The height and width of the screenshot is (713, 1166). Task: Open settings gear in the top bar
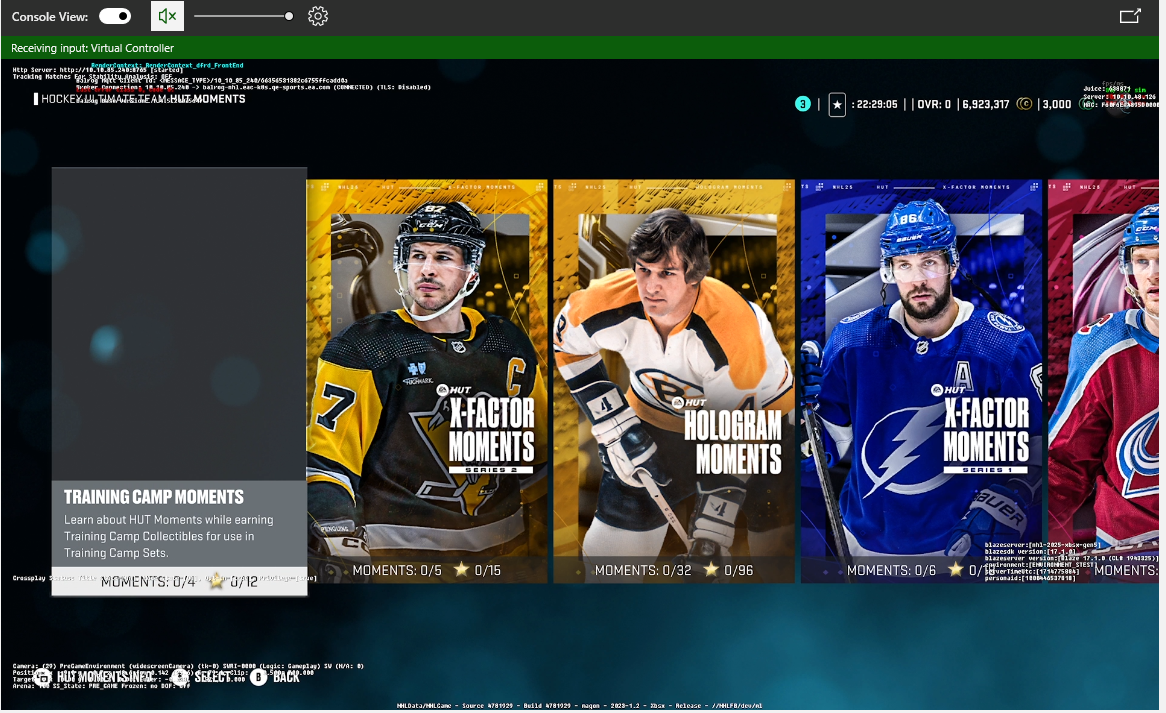[318, 16]
